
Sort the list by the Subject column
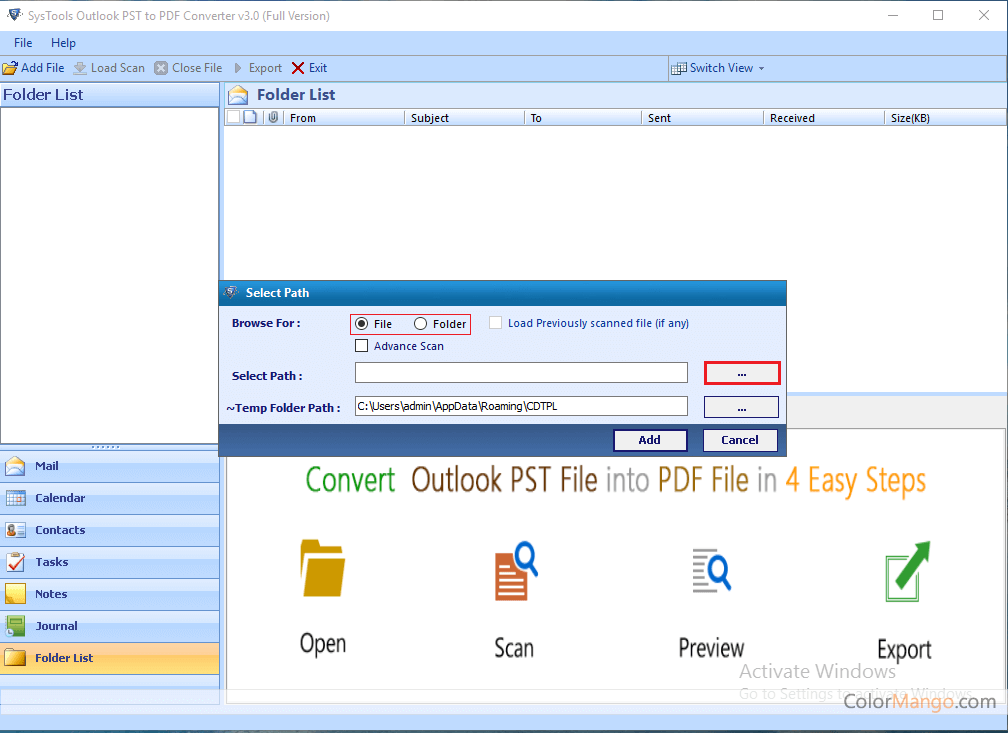(465, 118)
